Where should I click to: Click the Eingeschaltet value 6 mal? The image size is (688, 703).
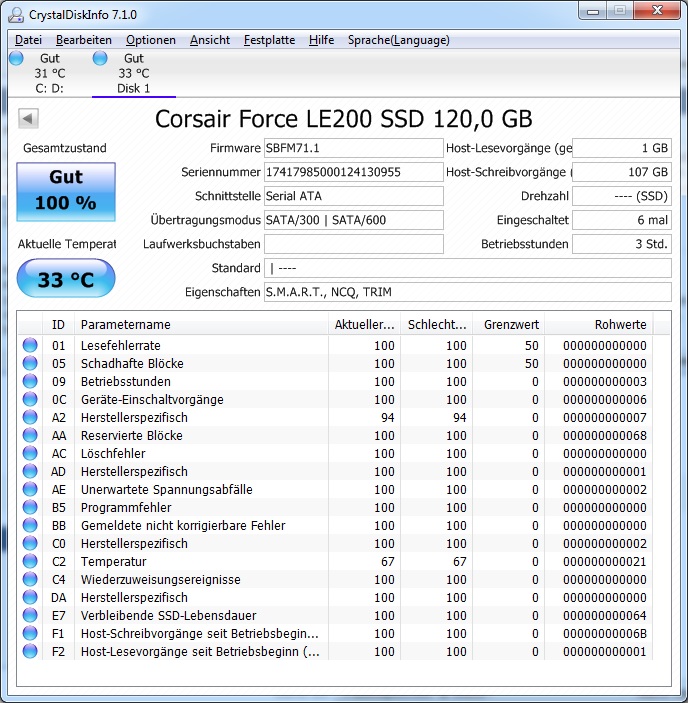[x=622, y=220]
